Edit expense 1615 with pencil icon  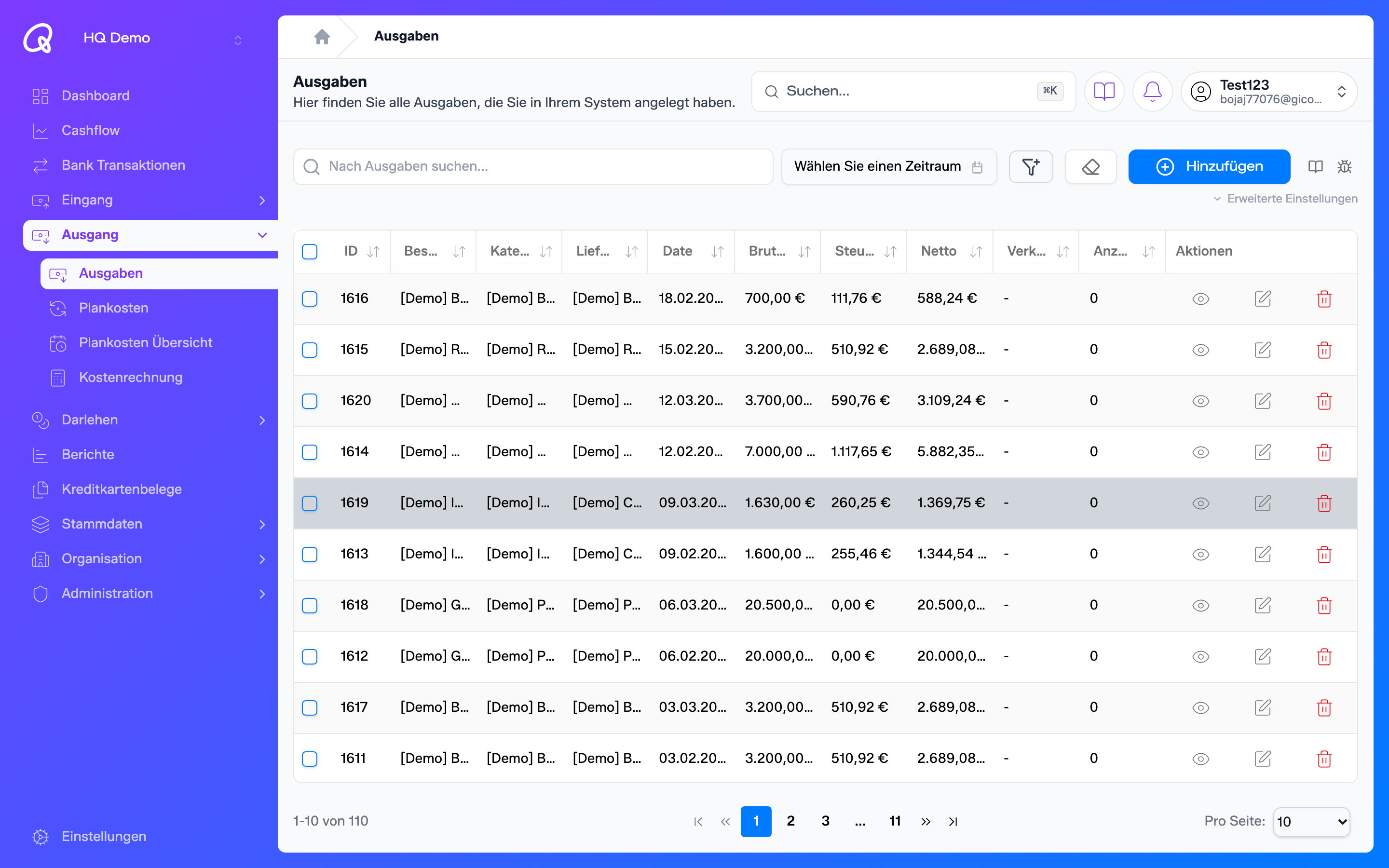tap(1263, 350)
